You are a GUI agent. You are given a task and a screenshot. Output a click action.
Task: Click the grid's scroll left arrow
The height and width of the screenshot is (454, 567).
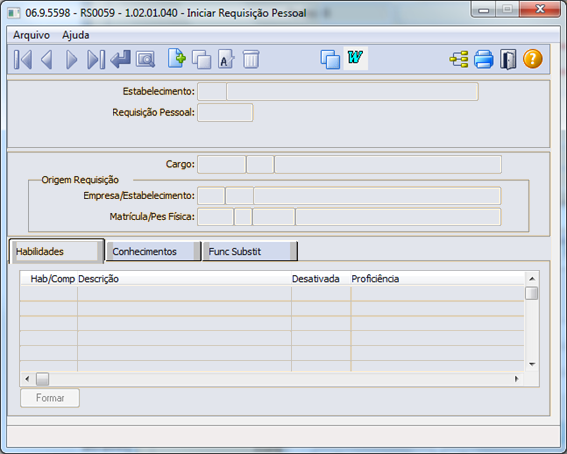27,379
